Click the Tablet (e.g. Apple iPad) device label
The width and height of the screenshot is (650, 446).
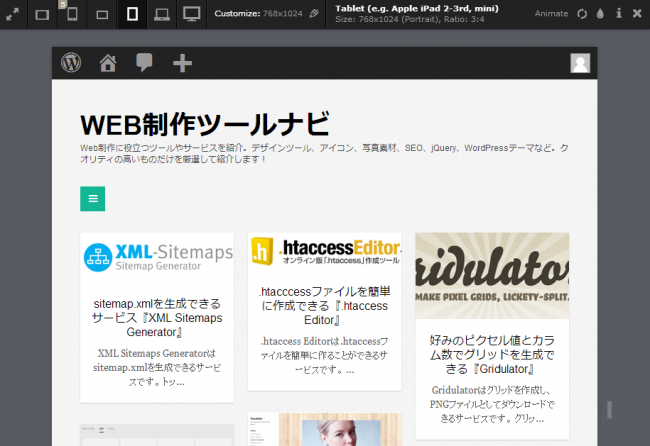pos(417,8)
